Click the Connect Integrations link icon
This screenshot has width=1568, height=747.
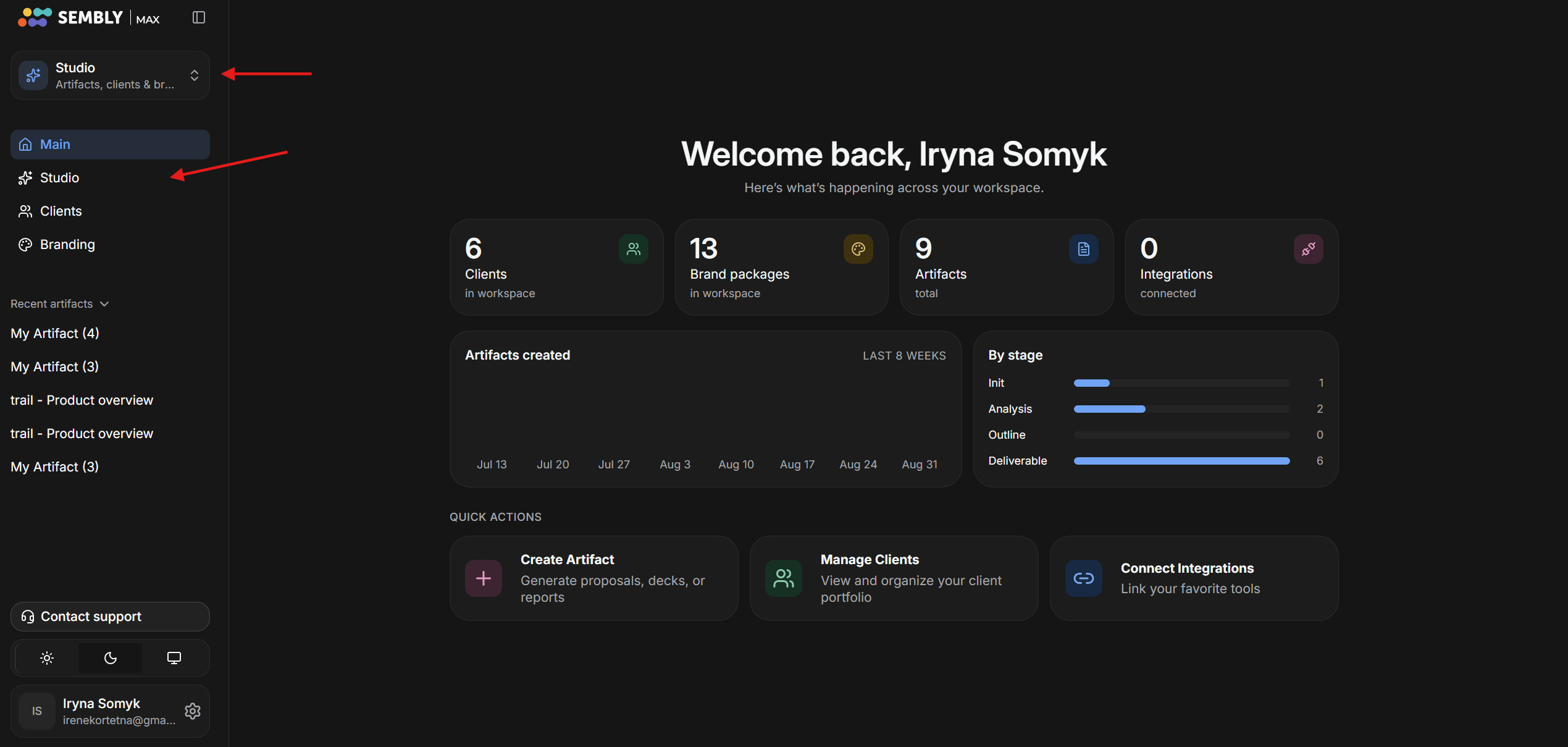point(1084,578)
